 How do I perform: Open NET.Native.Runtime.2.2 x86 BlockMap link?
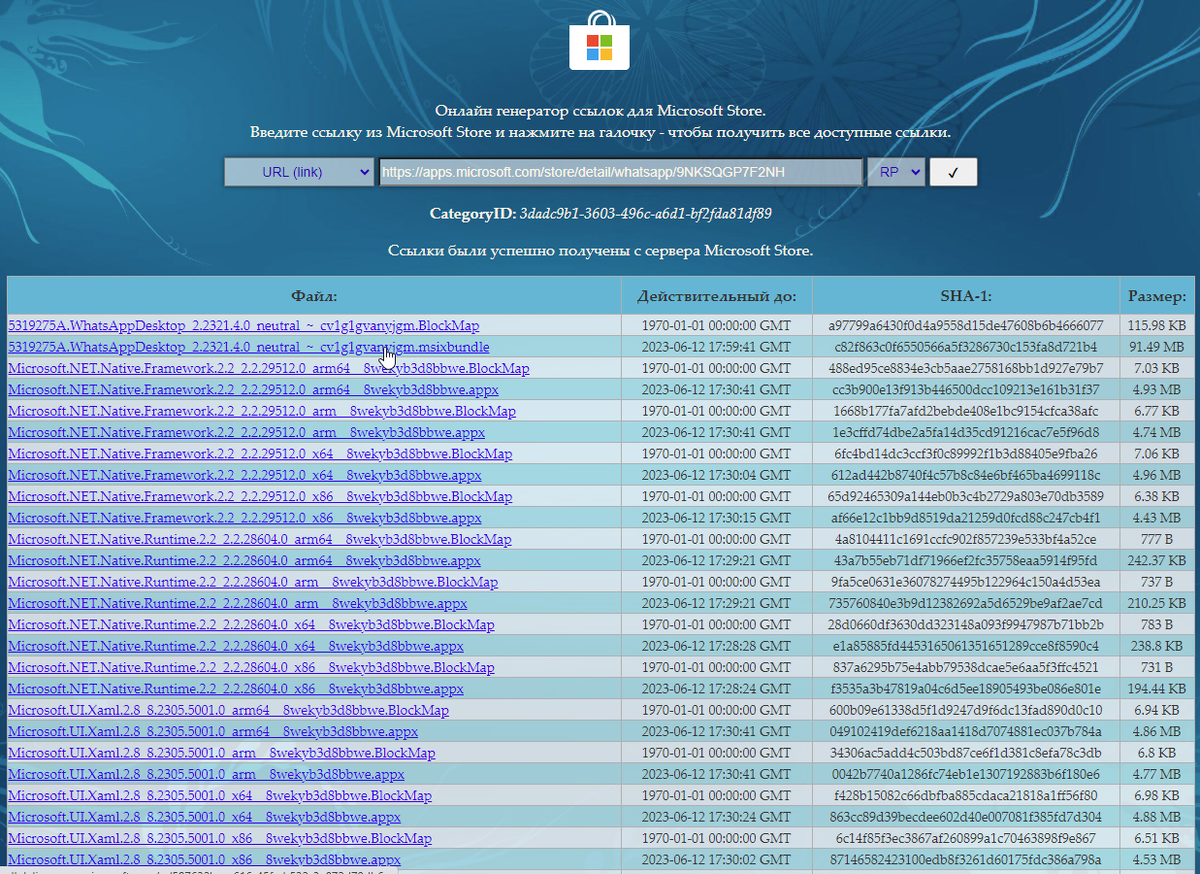tap(251, 668)
